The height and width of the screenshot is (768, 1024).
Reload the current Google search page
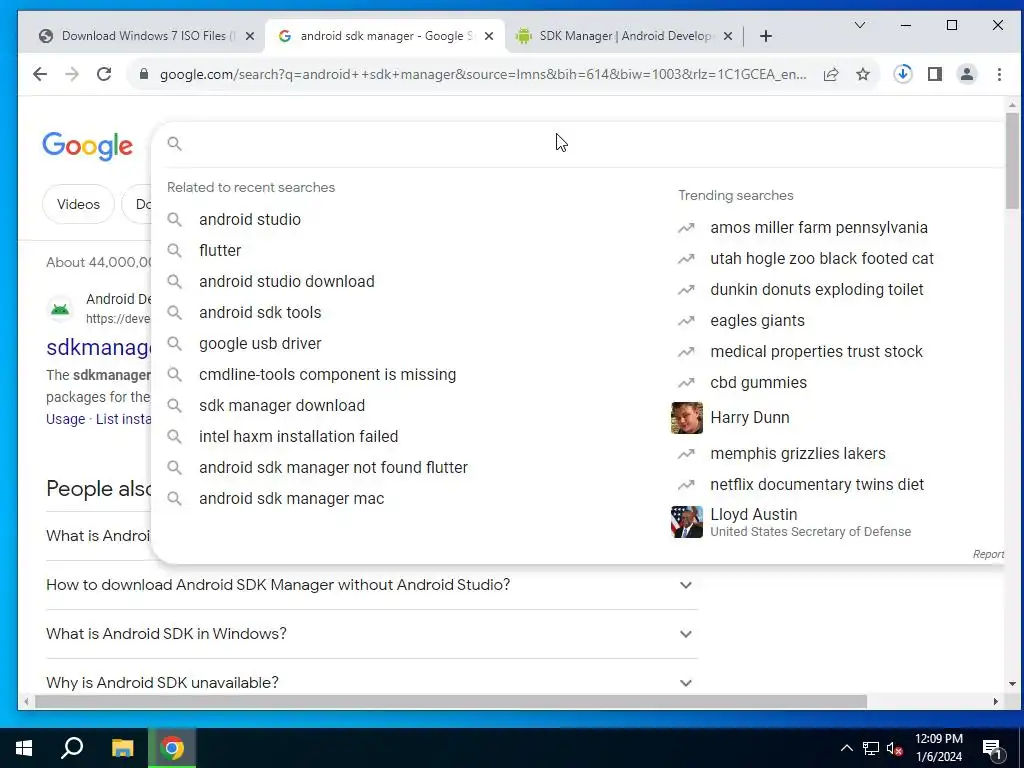point(104,74)
